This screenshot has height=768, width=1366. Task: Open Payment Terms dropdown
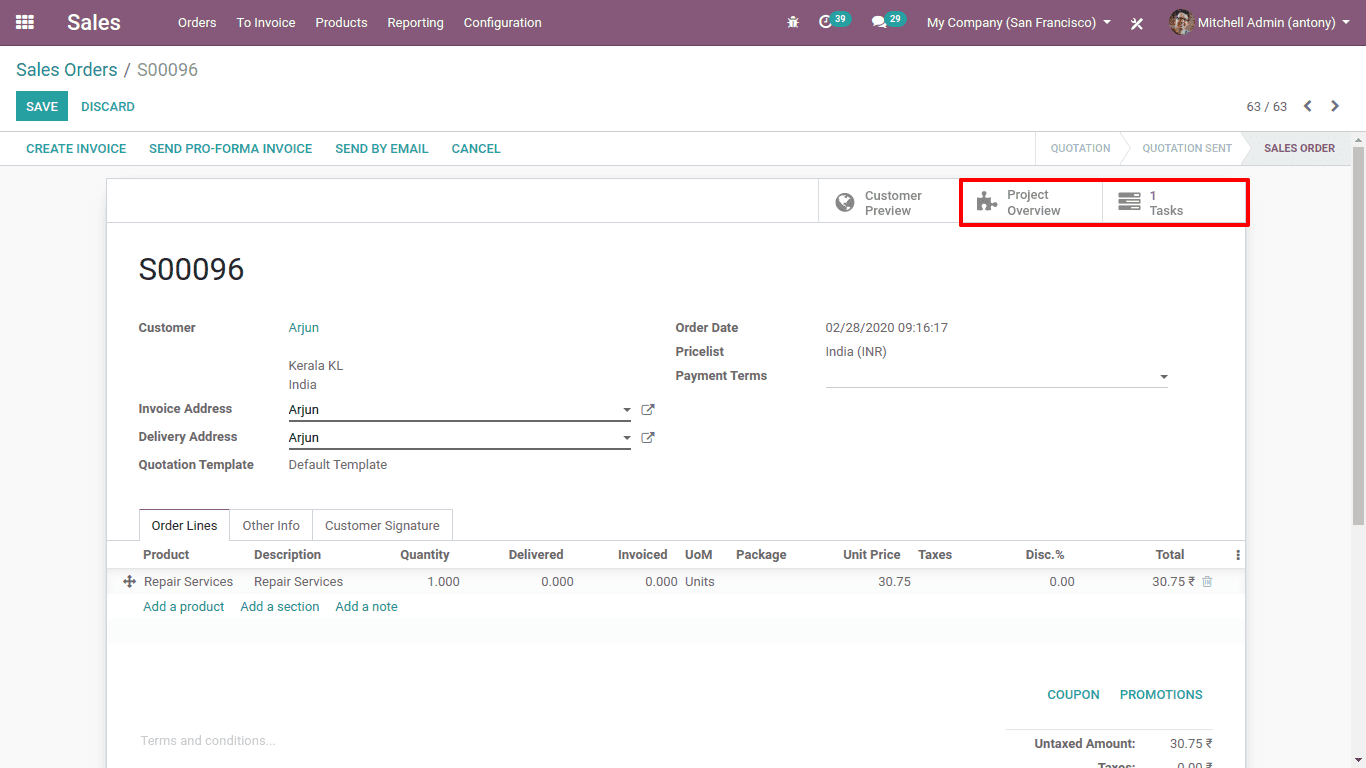997,377
